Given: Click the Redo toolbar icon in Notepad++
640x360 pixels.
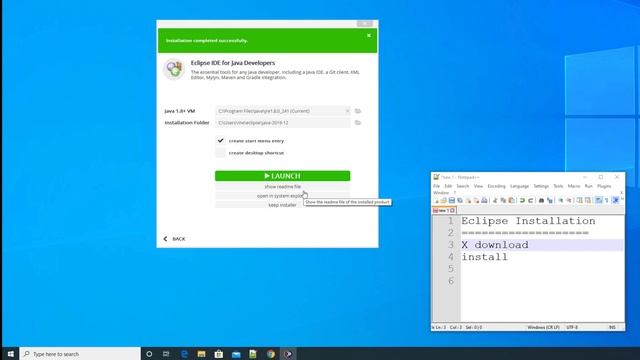Looking at the screenshot, I should pos(530,200).
